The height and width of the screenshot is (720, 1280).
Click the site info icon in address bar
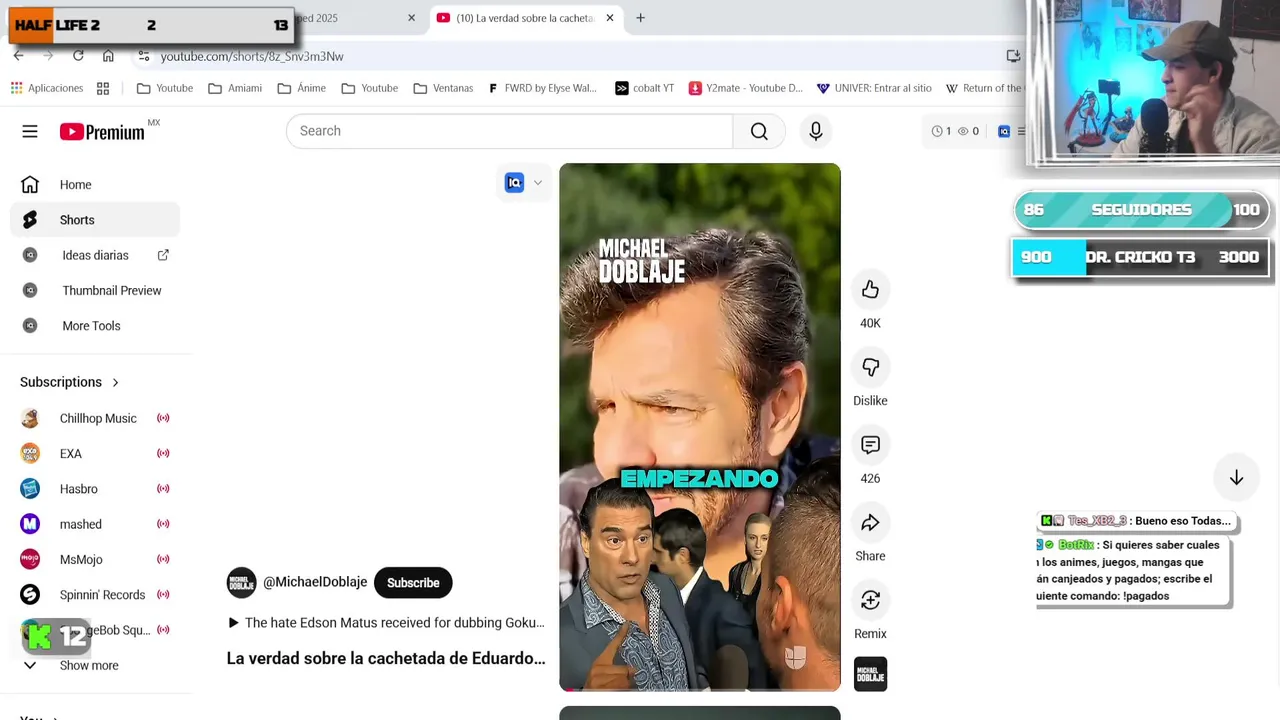[x=144, y=56]
